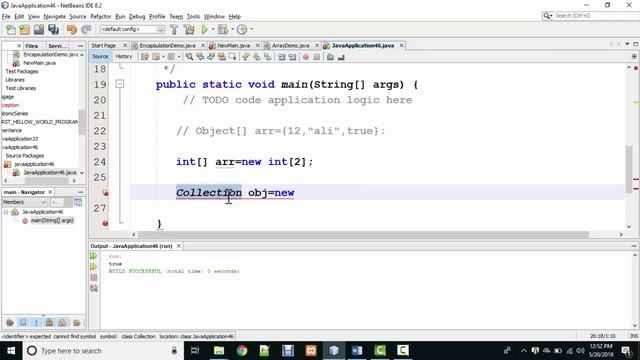Open Chrome from the taskbar
The width and height of the screenshot is (640, 360).
242,351
